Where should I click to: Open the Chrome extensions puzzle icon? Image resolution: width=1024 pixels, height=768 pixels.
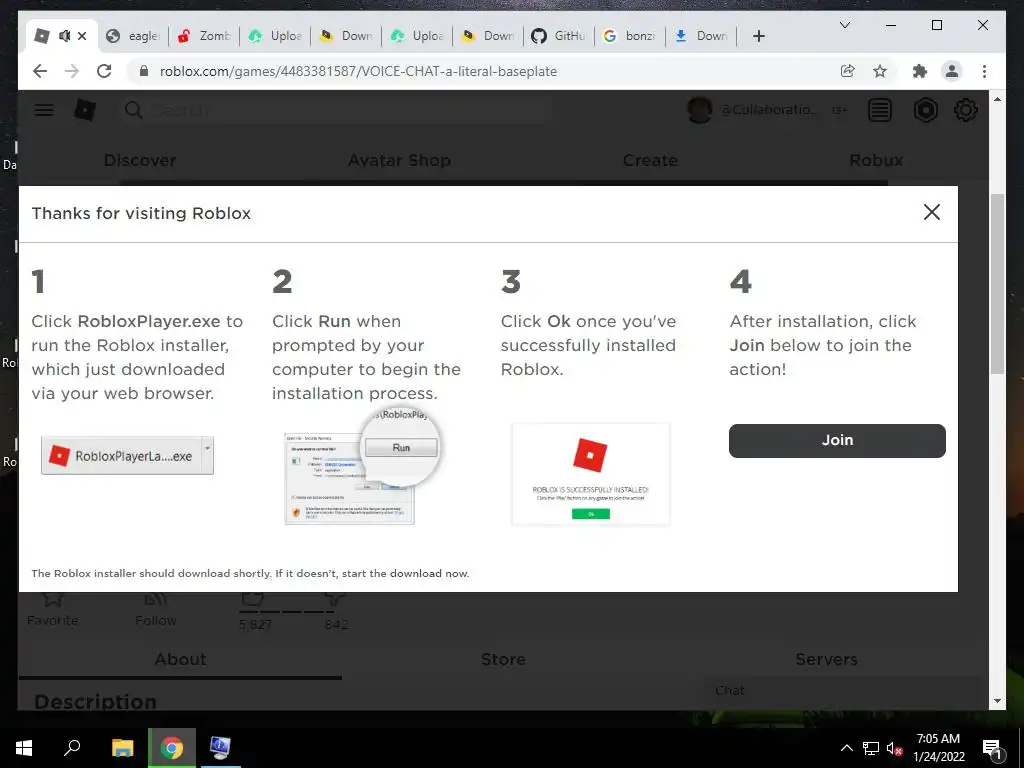[920, 71]
